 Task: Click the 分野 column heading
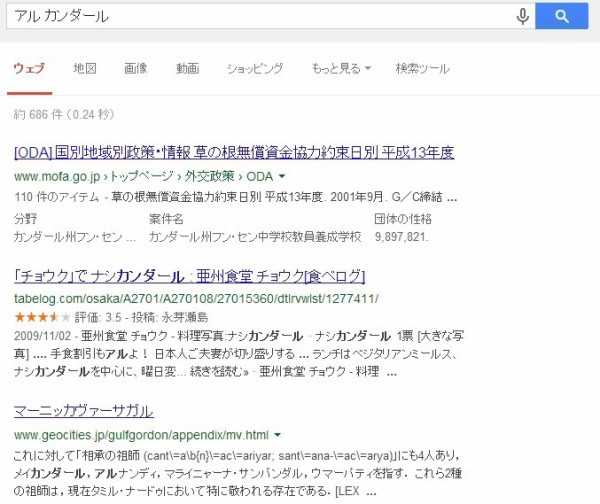coord(25,219)
